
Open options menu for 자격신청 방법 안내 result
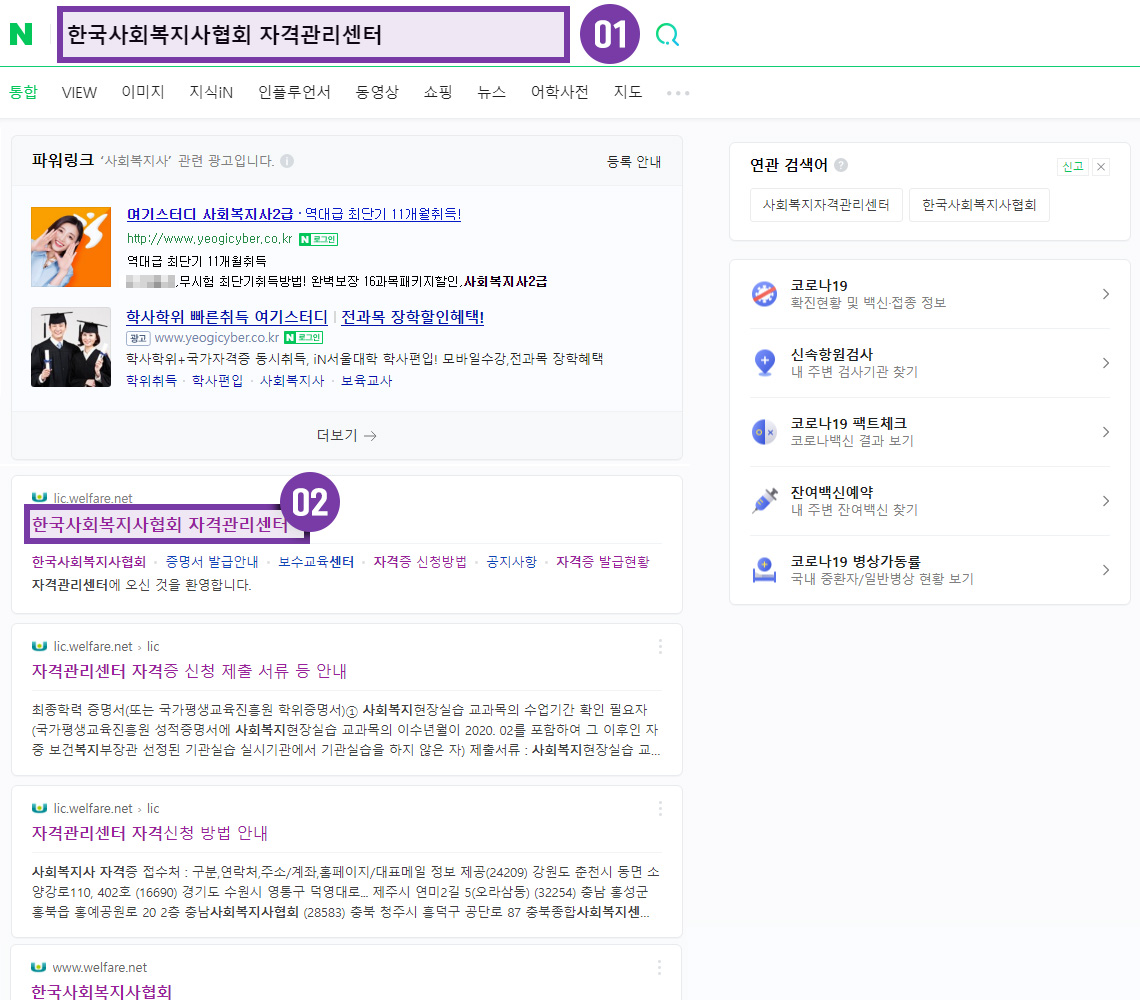[660, 808]
